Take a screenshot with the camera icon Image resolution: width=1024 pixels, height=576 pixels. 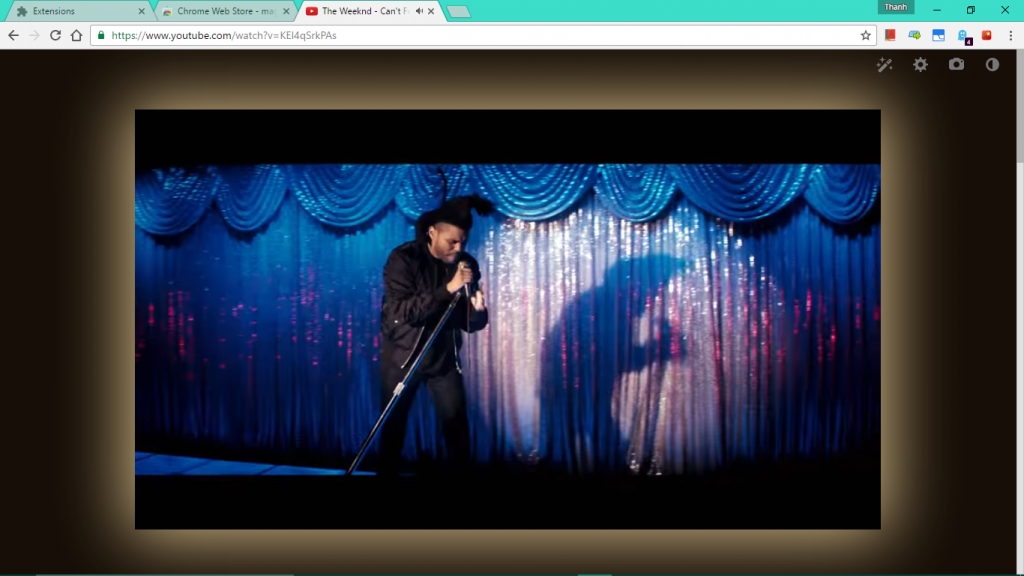click(956, 64)
